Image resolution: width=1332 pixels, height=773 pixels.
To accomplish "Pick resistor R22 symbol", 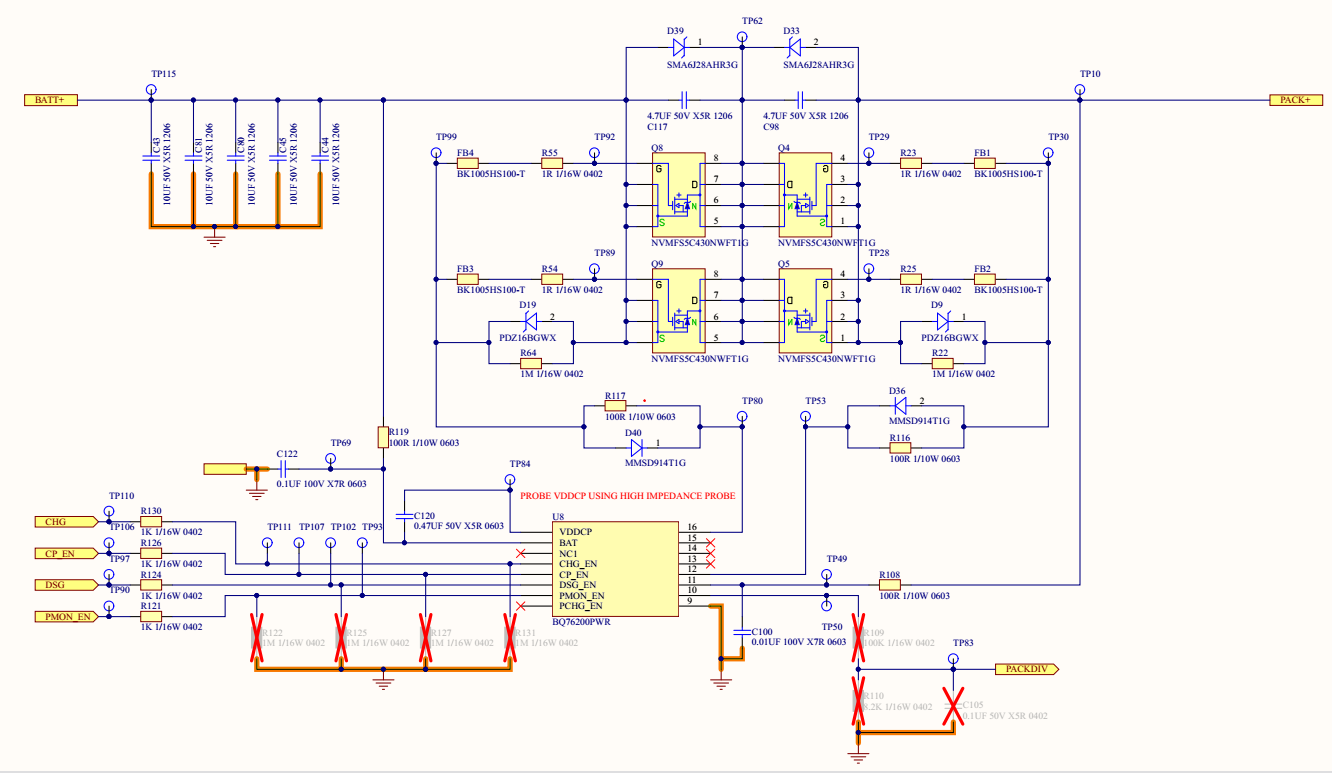I will [942, 363].
